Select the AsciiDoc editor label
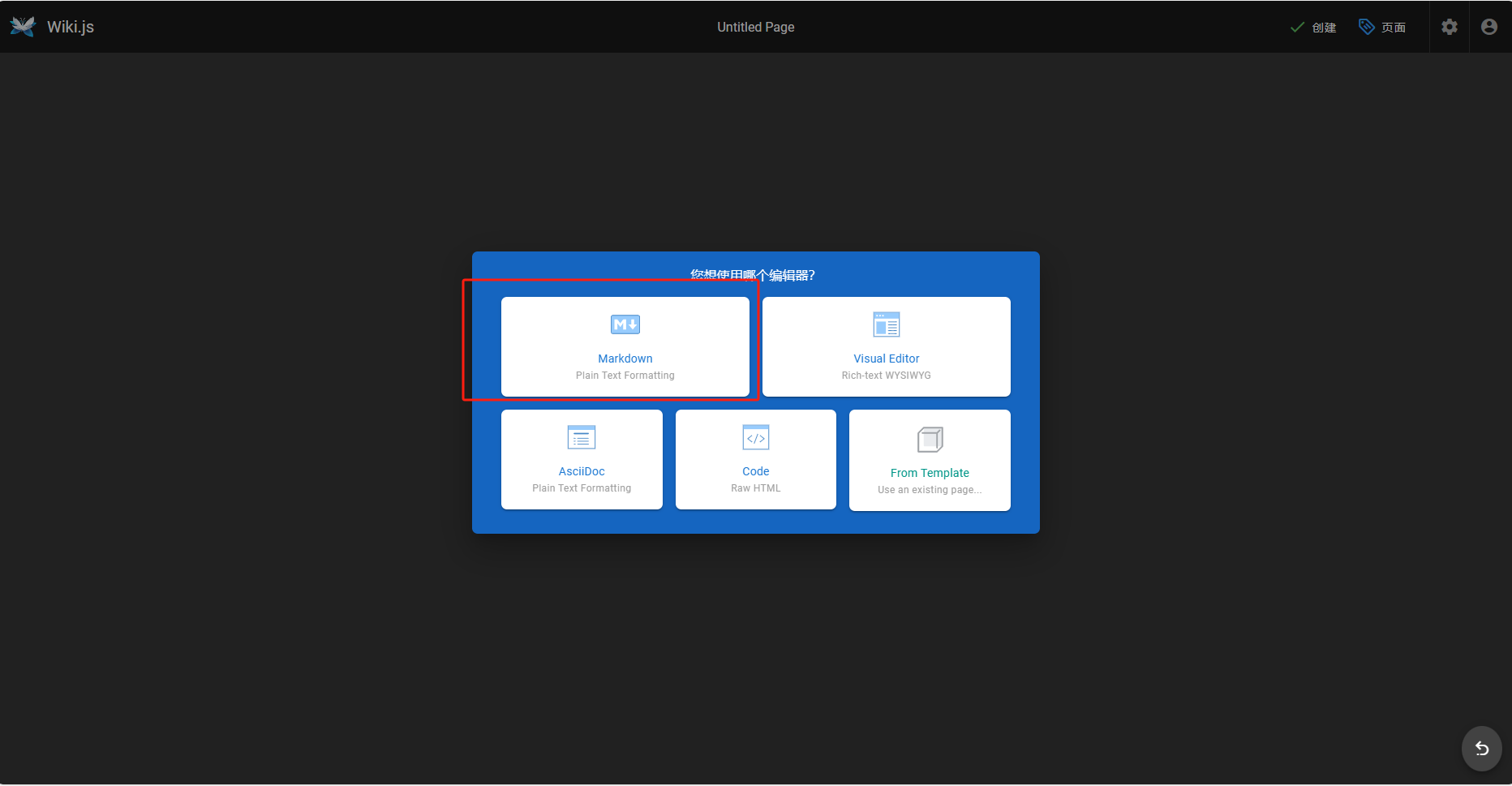1512x786 pixels. click(x=582, y=471)
